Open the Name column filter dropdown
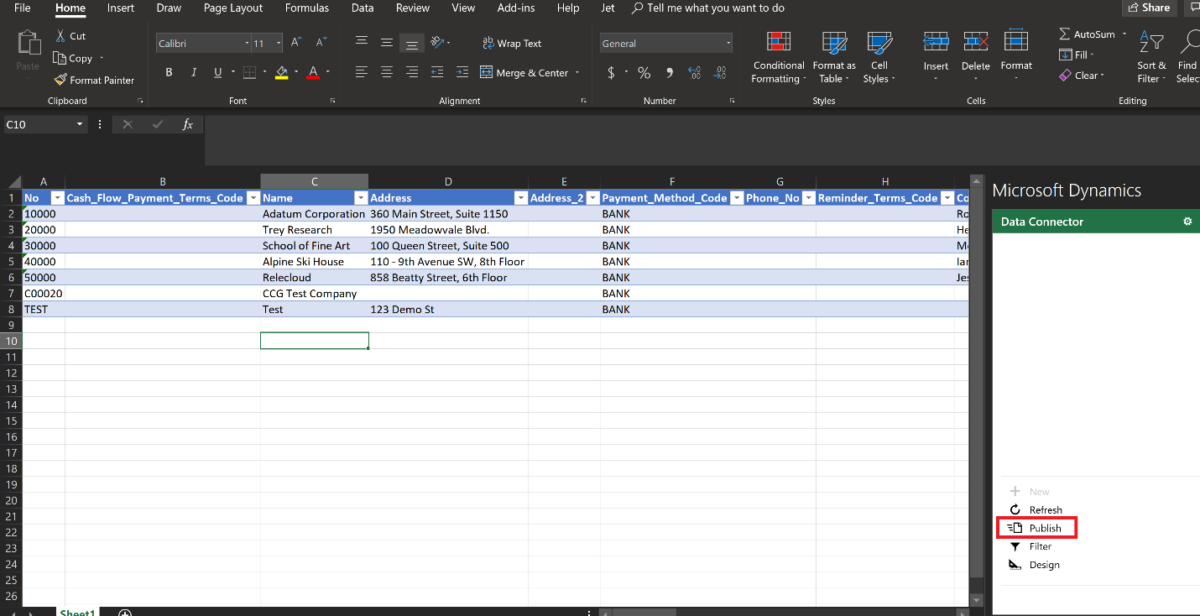1200x616 pixels. (x=361, y=198)
